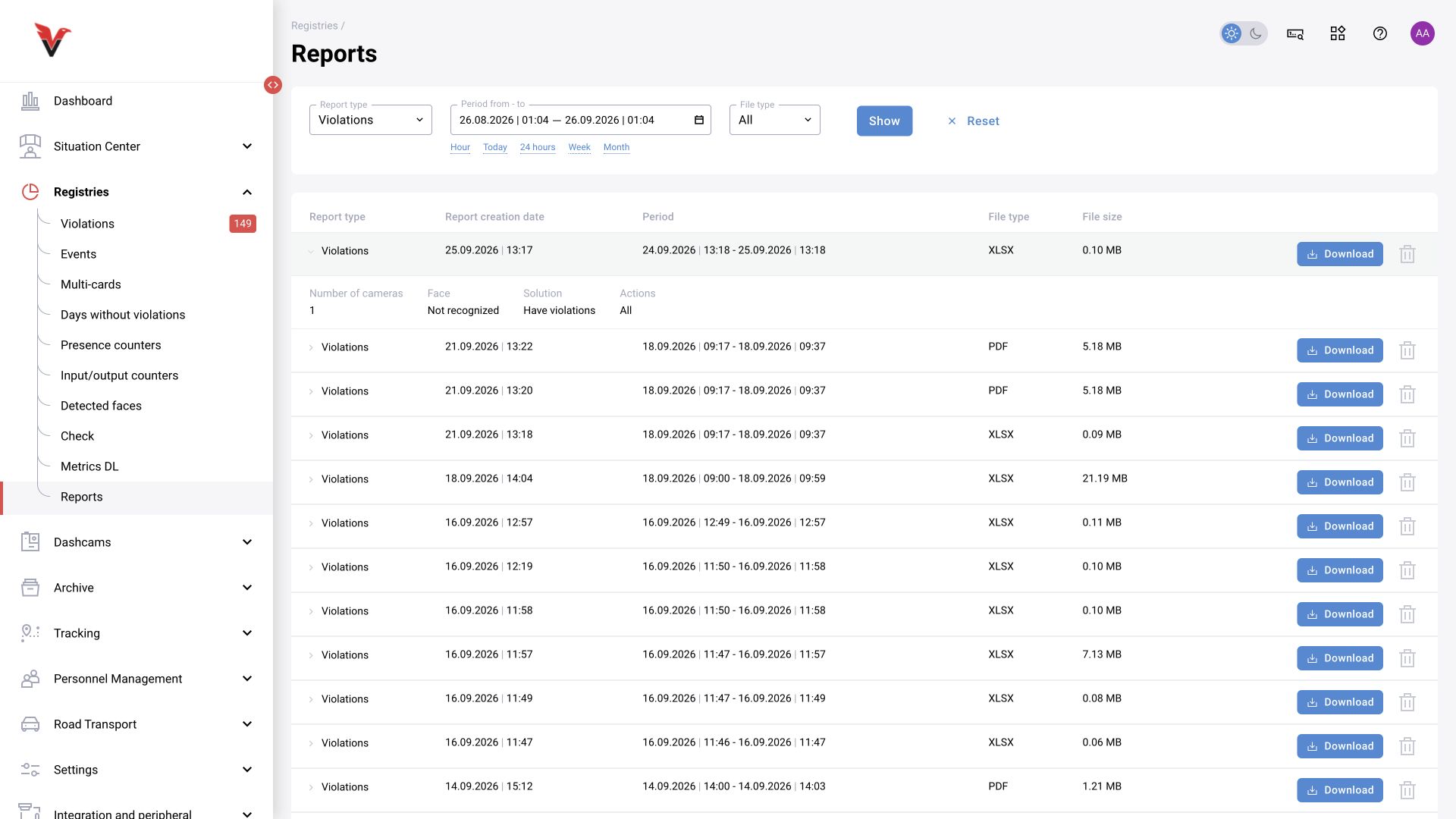Delete the report created 21.09.2026 13:22
The height and width of the screenshot is (819, 1456).
point(1407,350)
